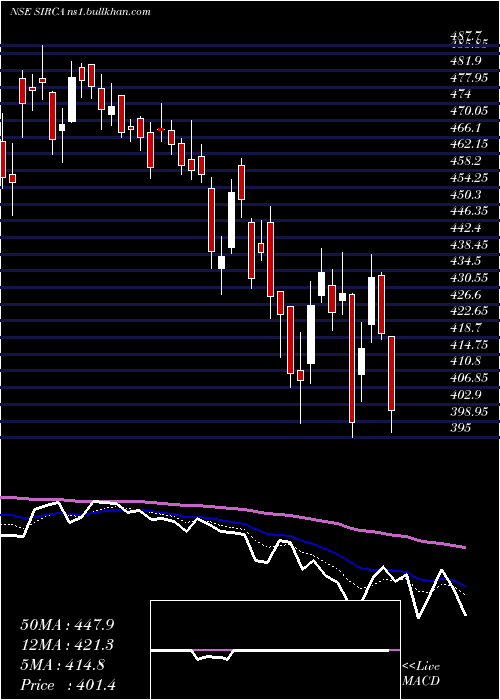Click the 481.9 price axis label

(x=468, y=61)
